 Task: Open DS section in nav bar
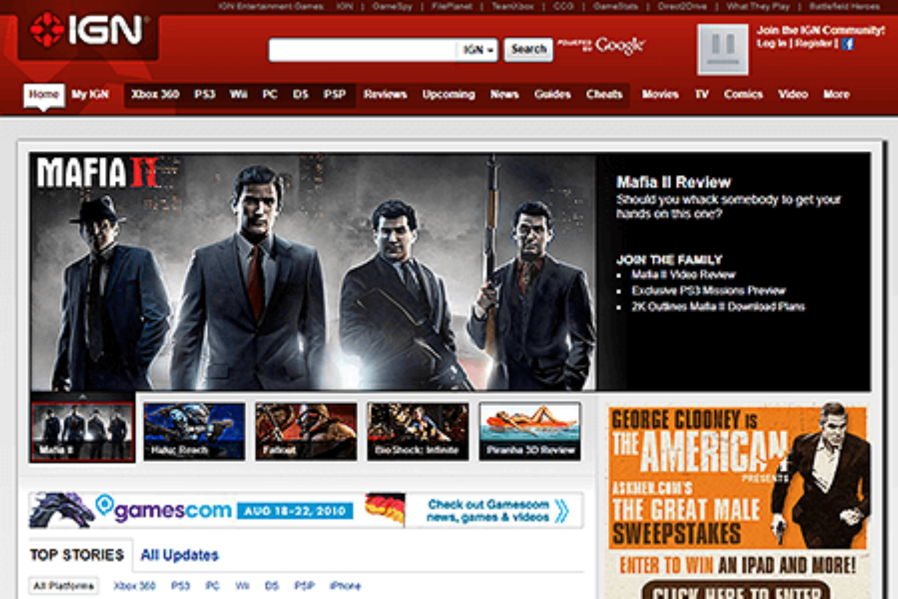[x=301, y=94]
